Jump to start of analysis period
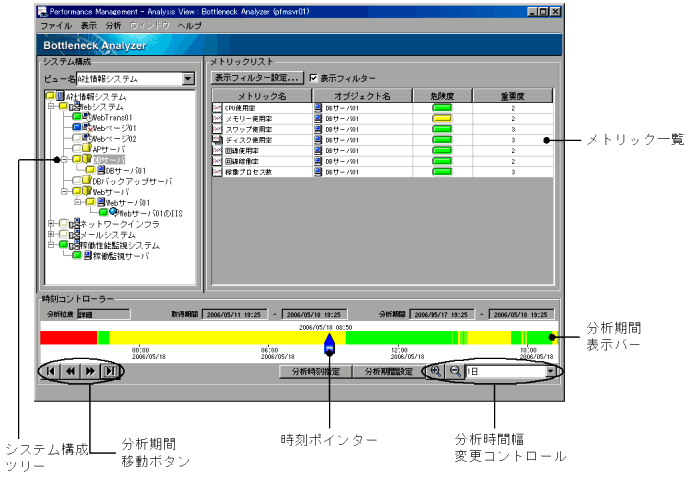Screen dimensions: 688x481 (50, 371)
